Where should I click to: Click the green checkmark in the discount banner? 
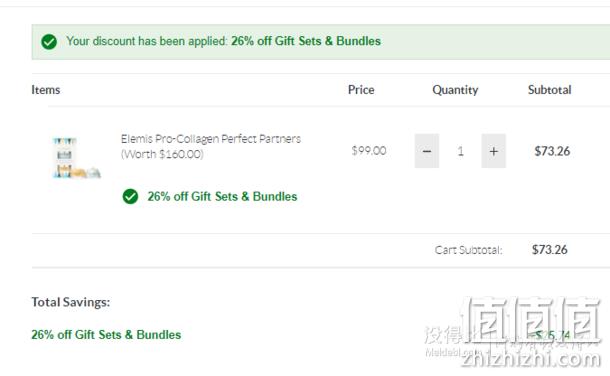pyautogui.click(x=49, y=42)
